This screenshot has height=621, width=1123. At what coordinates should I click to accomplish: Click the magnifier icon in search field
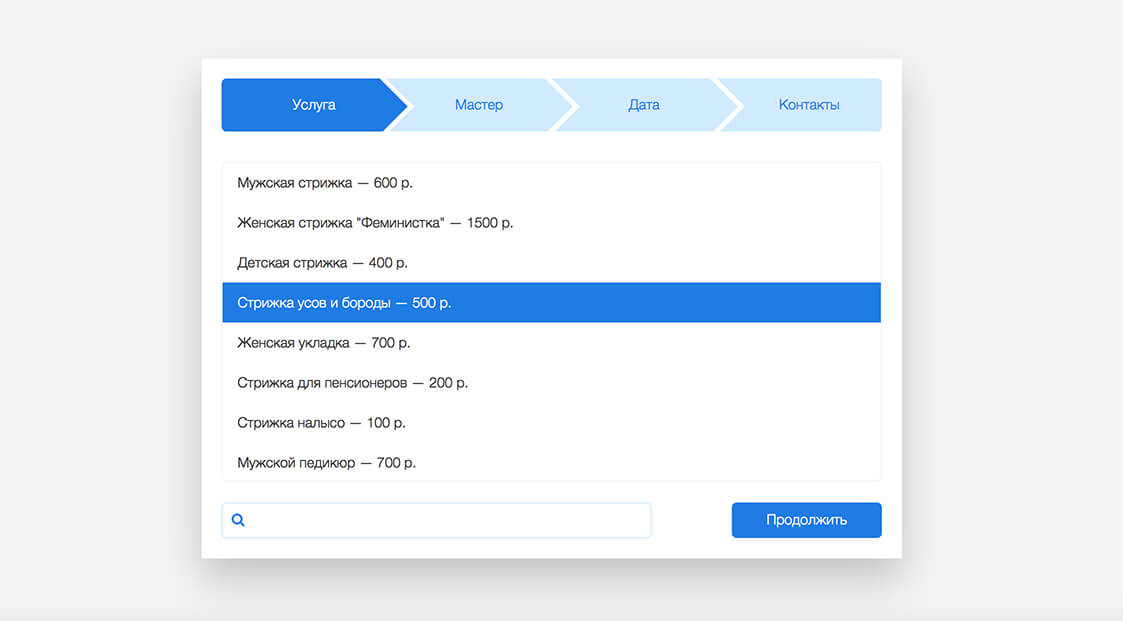click(238, 520)
